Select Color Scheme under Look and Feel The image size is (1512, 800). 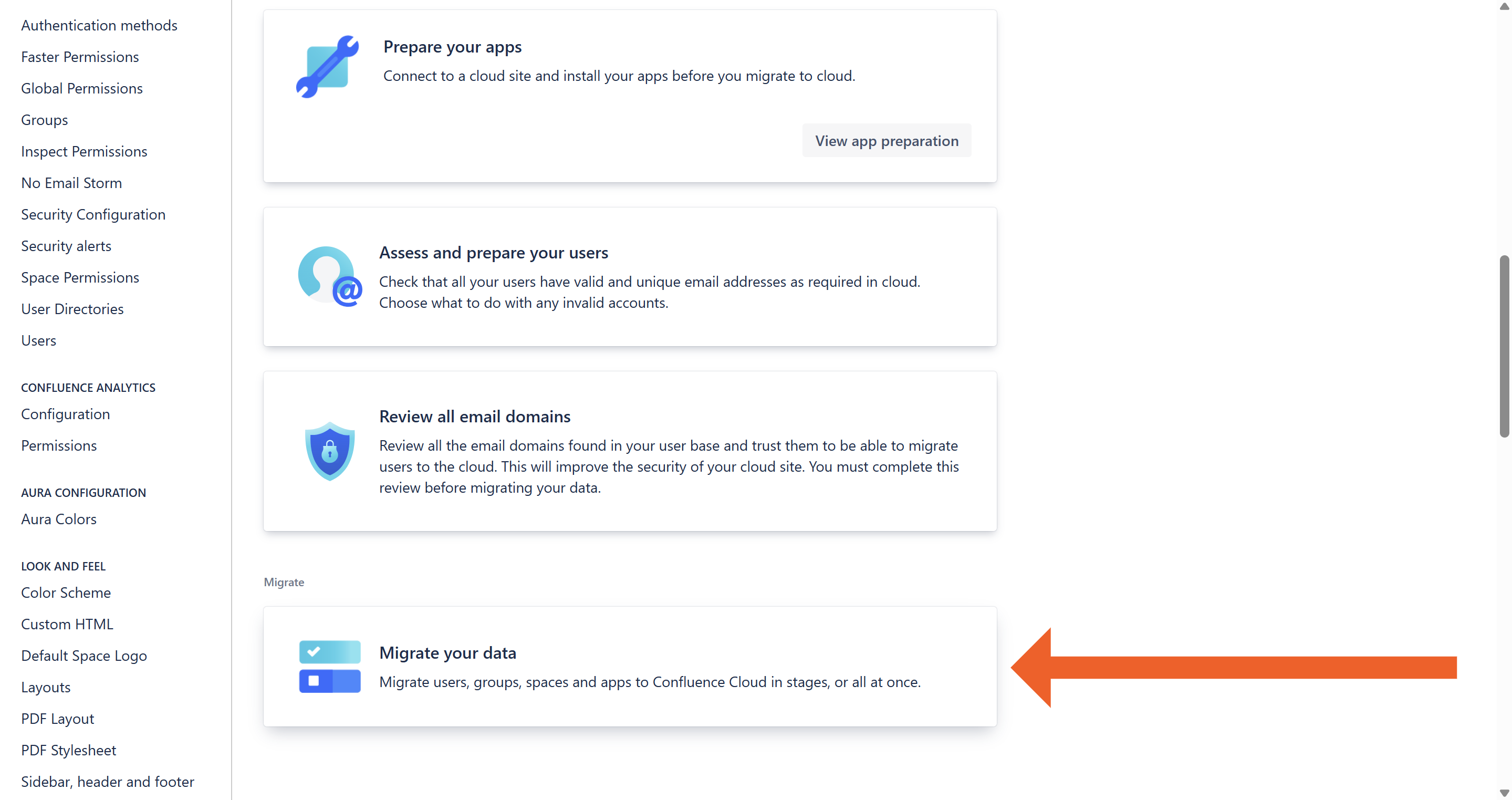point(66,592)
